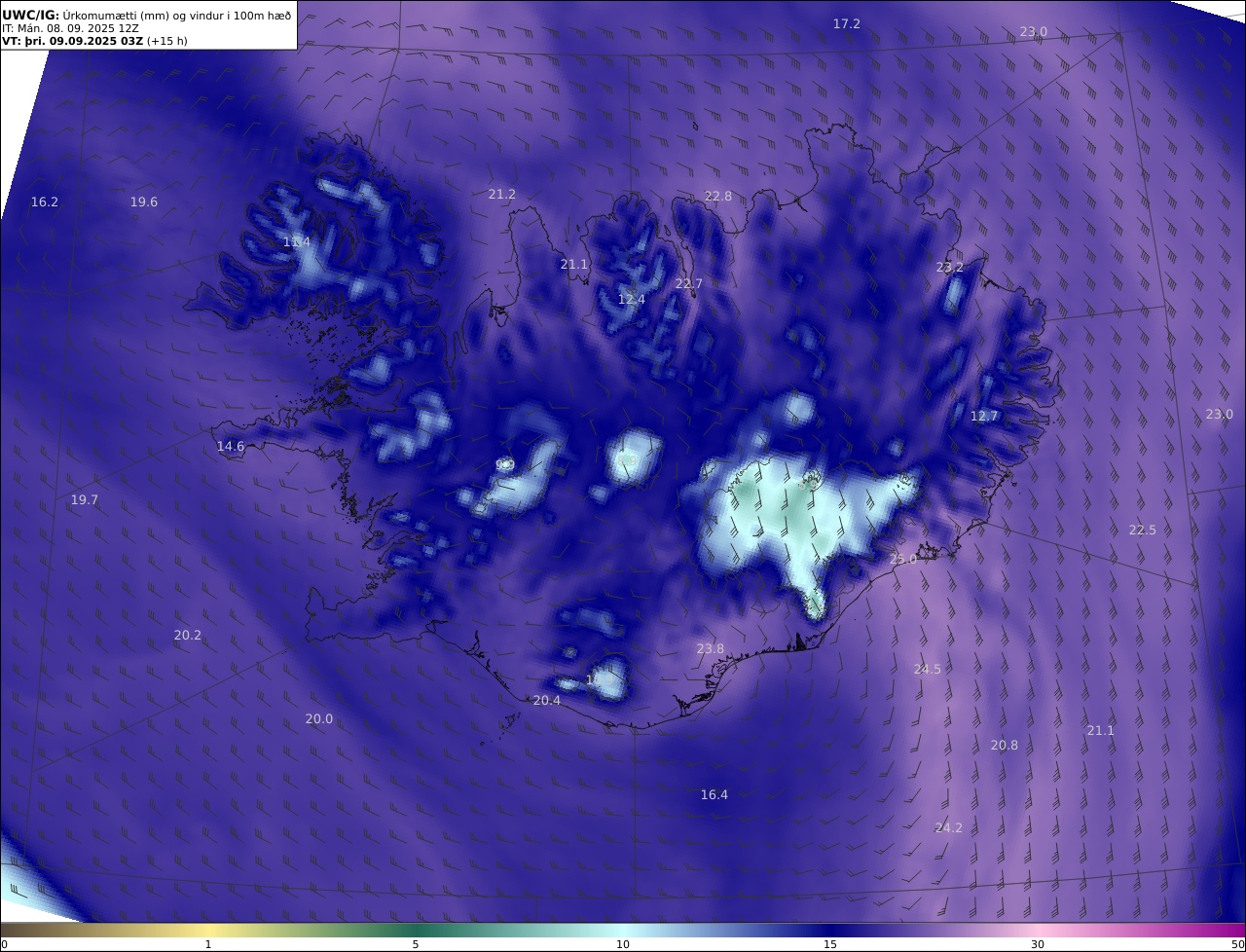Image resolution: width=1246 pixels, height=952 pixels.
Task: Click the 17.2 value label
Action: click(847, 23)
